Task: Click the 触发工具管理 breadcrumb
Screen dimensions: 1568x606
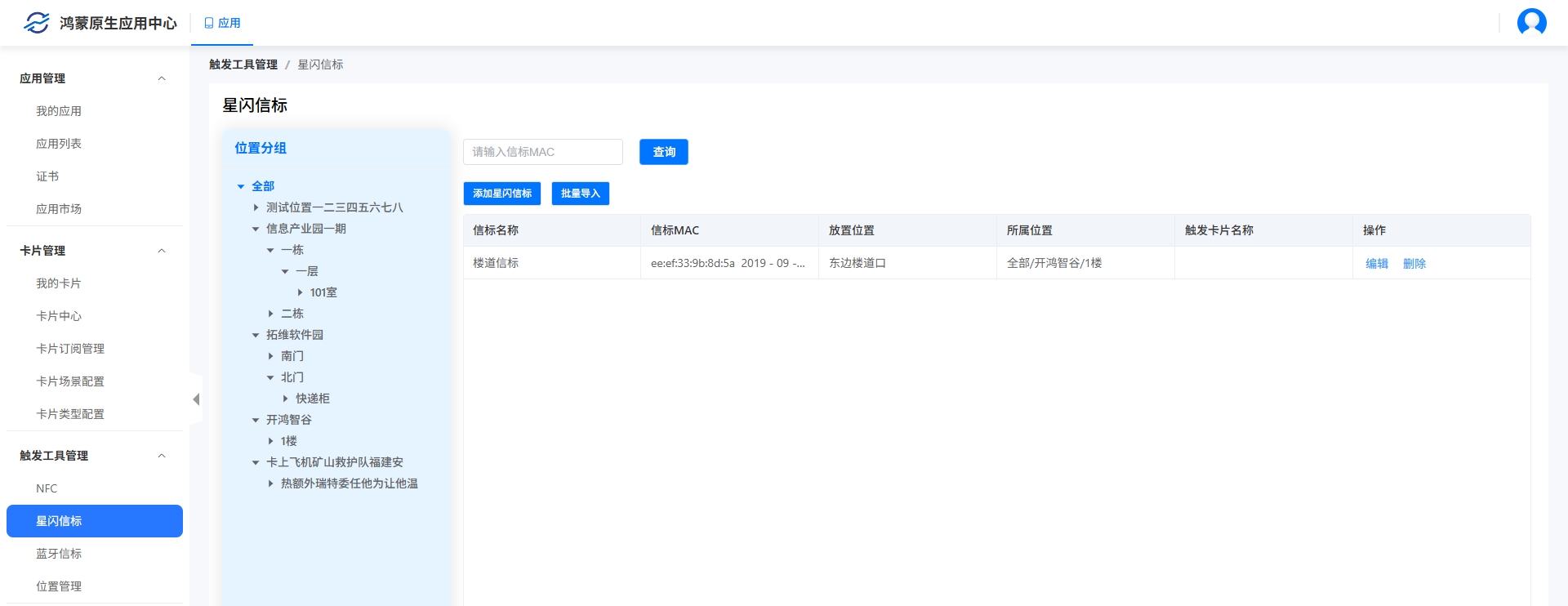Action: (243, 65)
